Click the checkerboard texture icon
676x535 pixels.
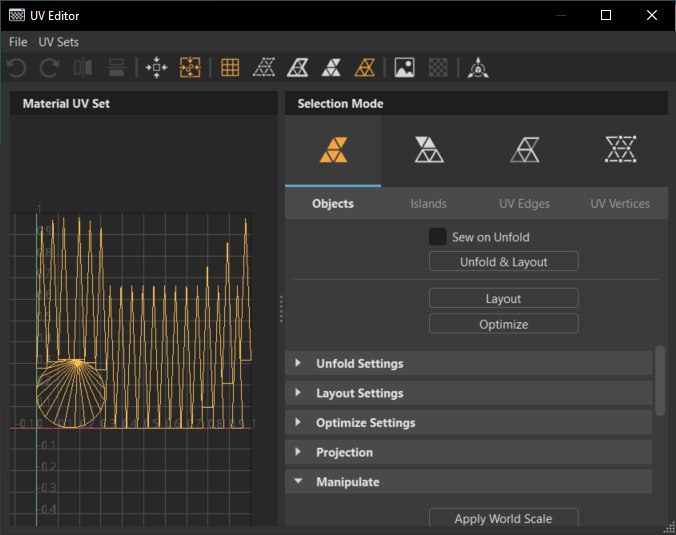(x=438, y=68)
